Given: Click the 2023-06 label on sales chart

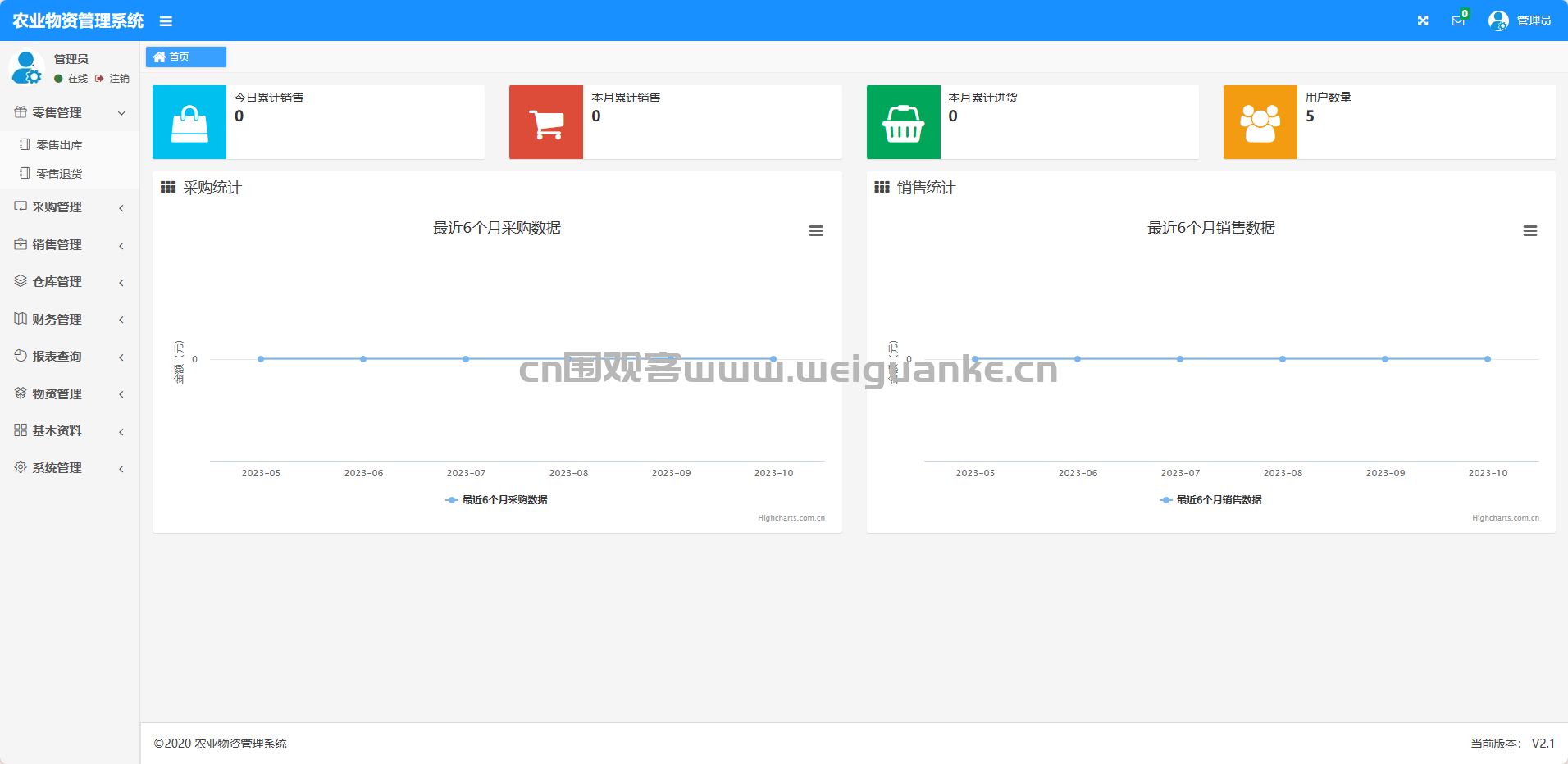Looking at the screenshot, I should point(1078,473).
